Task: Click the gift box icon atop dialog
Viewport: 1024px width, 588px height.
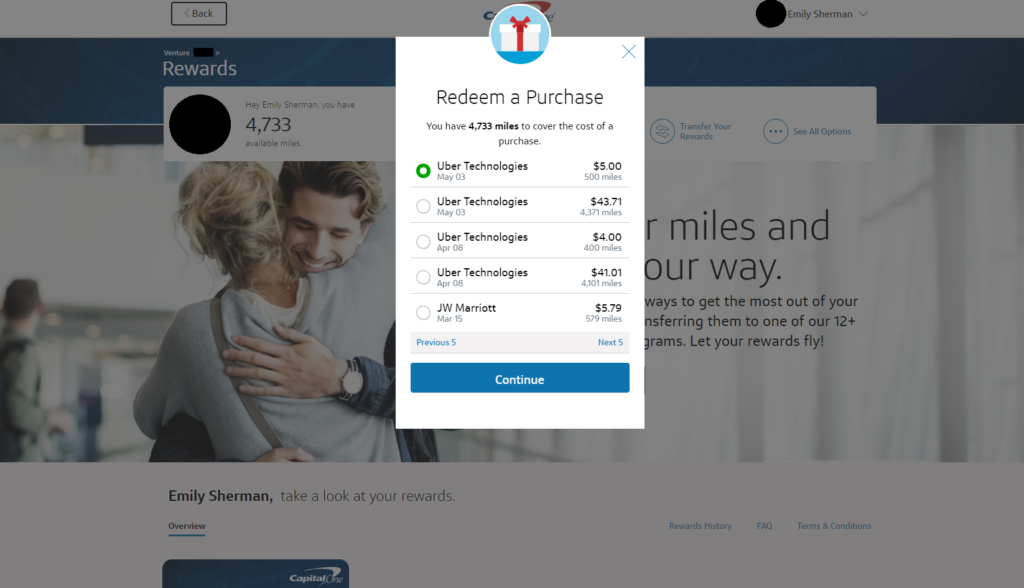Action: point(520,34)
